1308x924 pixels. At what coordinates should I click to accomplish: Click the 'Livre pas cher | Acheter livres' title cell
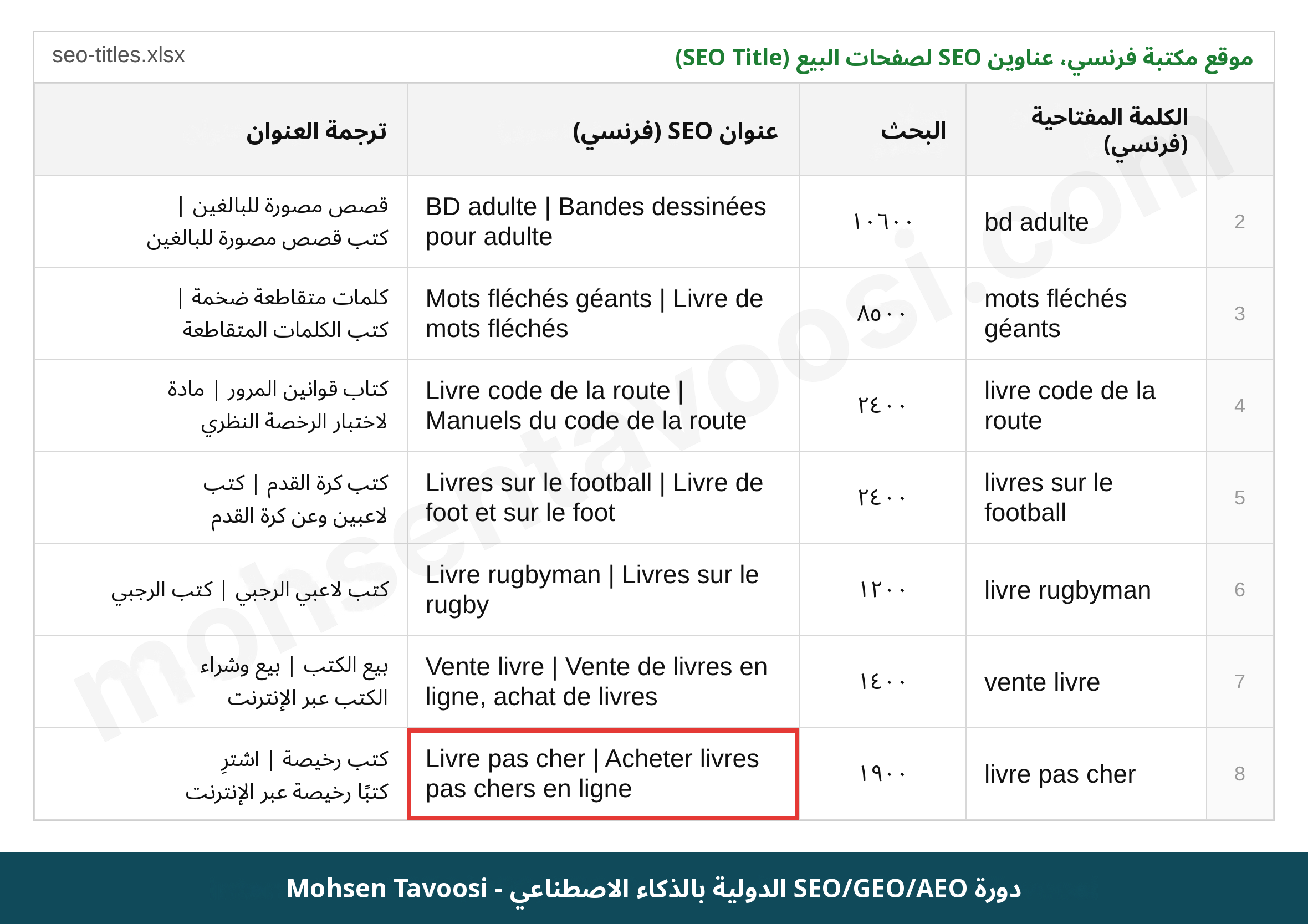pos(604,774)
